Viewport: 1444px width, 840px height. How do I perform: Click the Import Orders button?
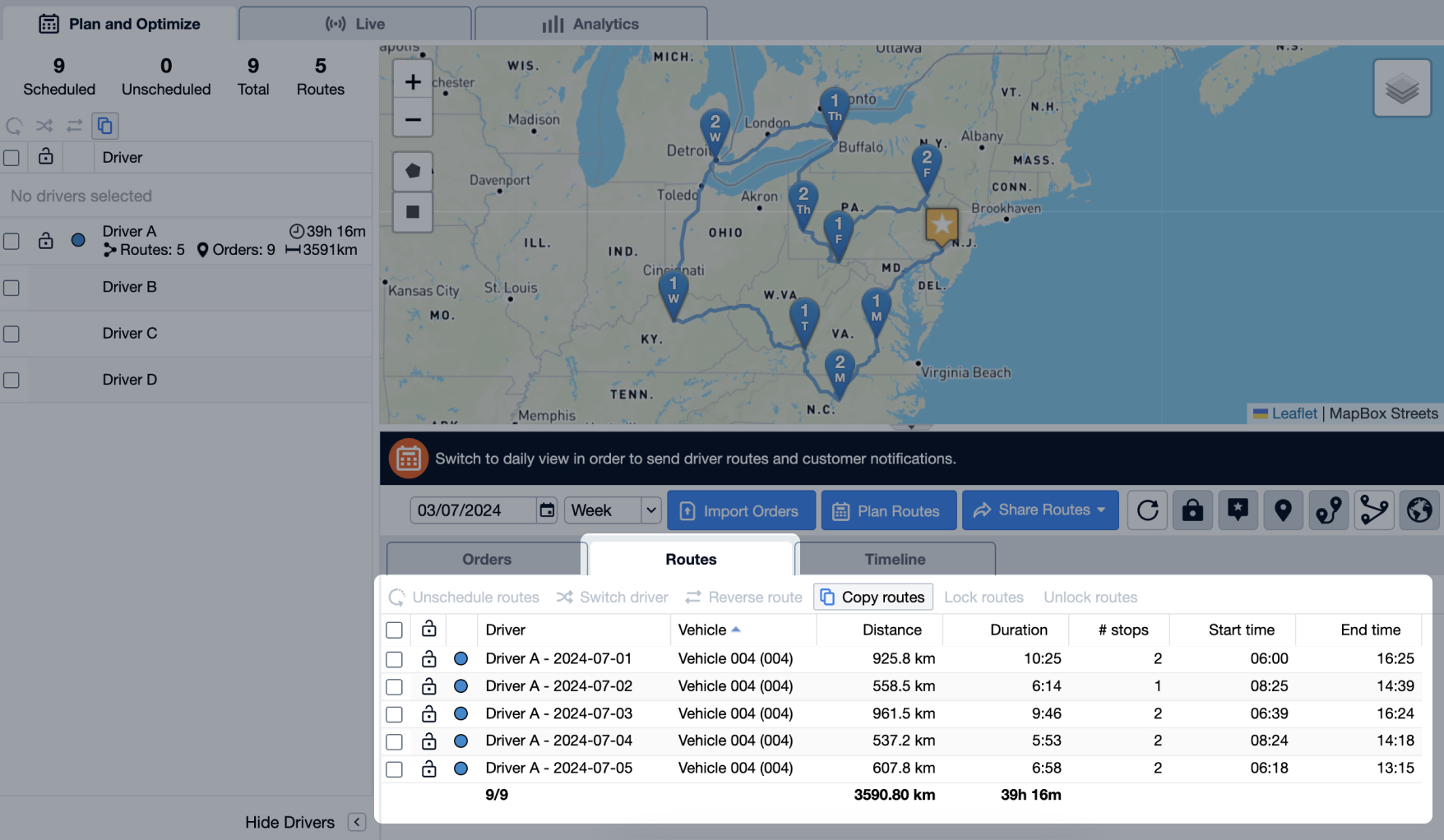click(x=740, y=510)
